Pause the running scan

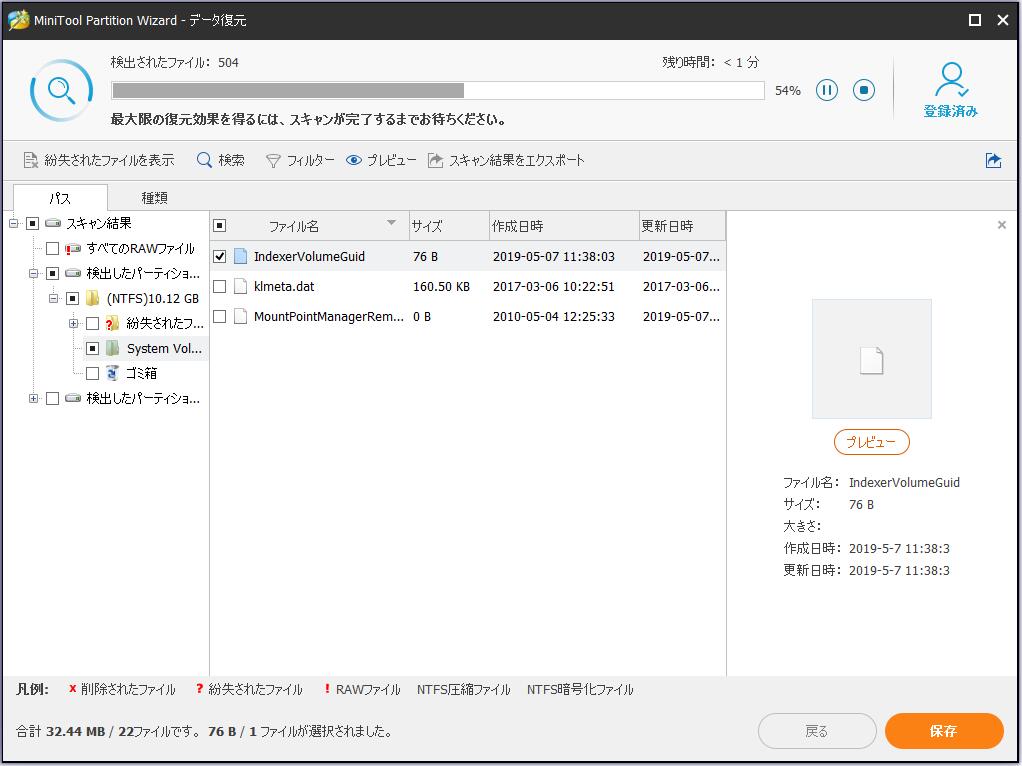tap(826, 91)
